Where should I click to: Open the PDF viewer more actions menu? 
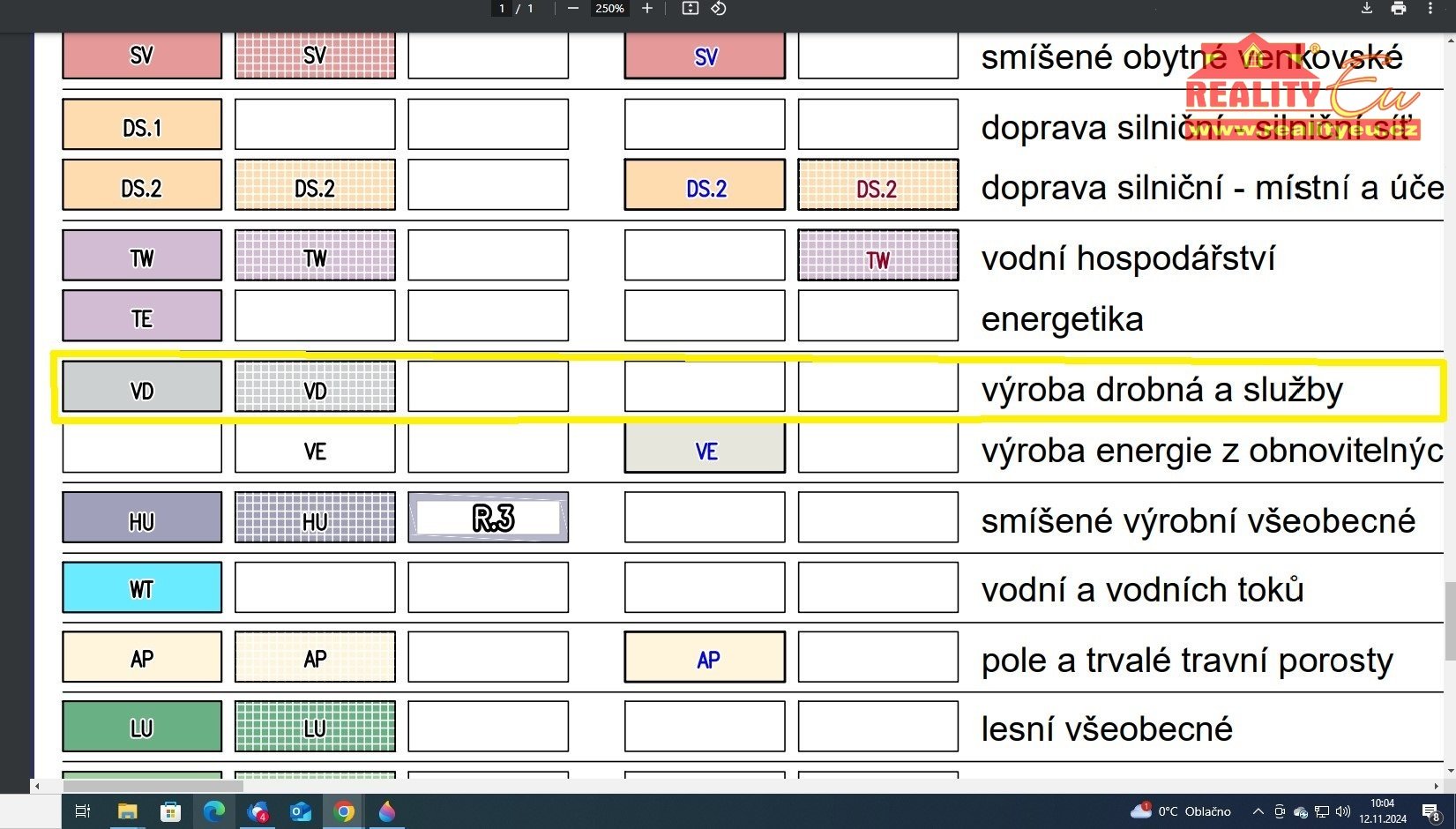(x=1430, y=9)
